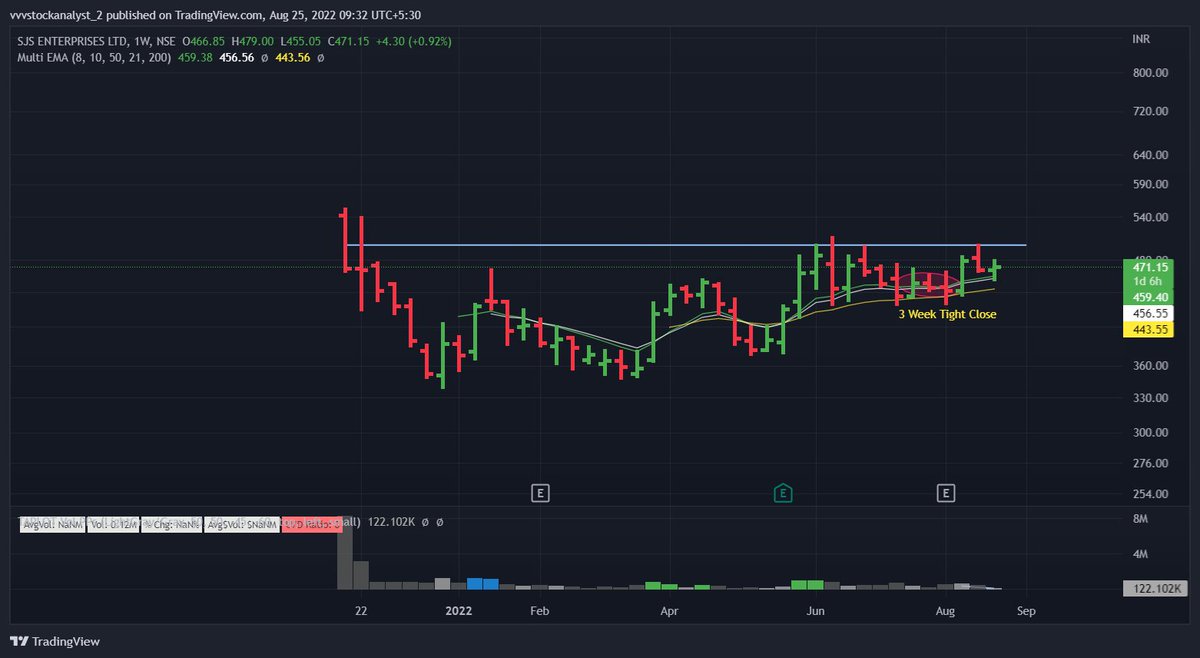
Task: Click the 640.00 price scale label
Action: pos(1150,155)
